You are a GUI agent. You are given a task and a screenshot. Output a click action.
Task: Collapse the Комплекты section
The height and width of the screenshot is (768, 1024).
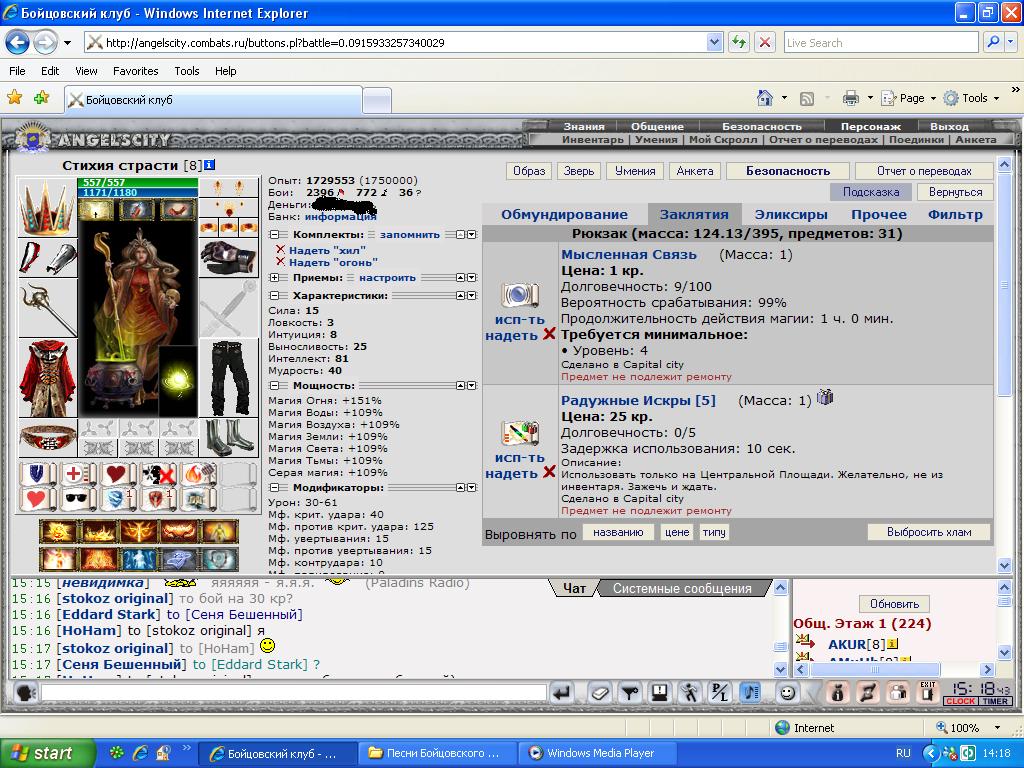[274, 234]
